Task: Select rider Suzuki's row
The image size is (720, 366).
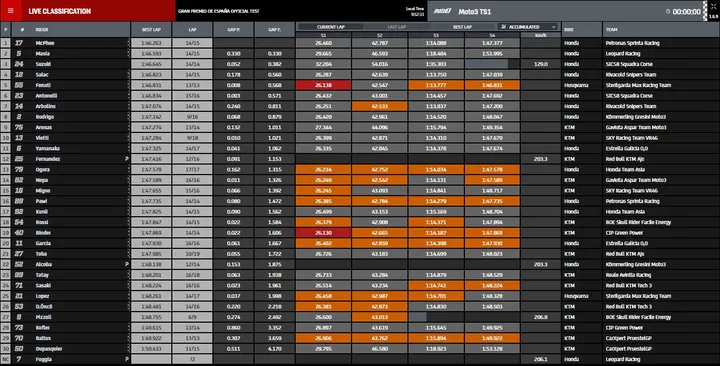Action: click(360, 64)
